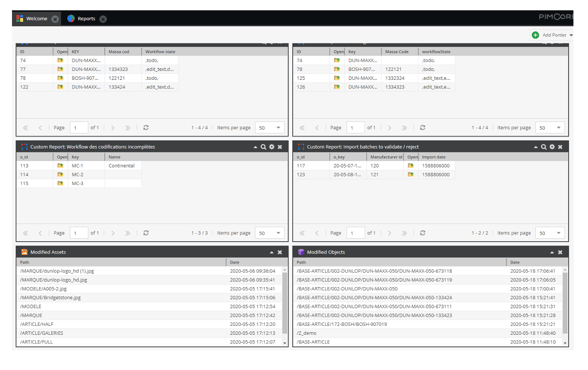Select the /MARQUE/dunlop-logo_hd.jpg asset row

coord(150,280)
